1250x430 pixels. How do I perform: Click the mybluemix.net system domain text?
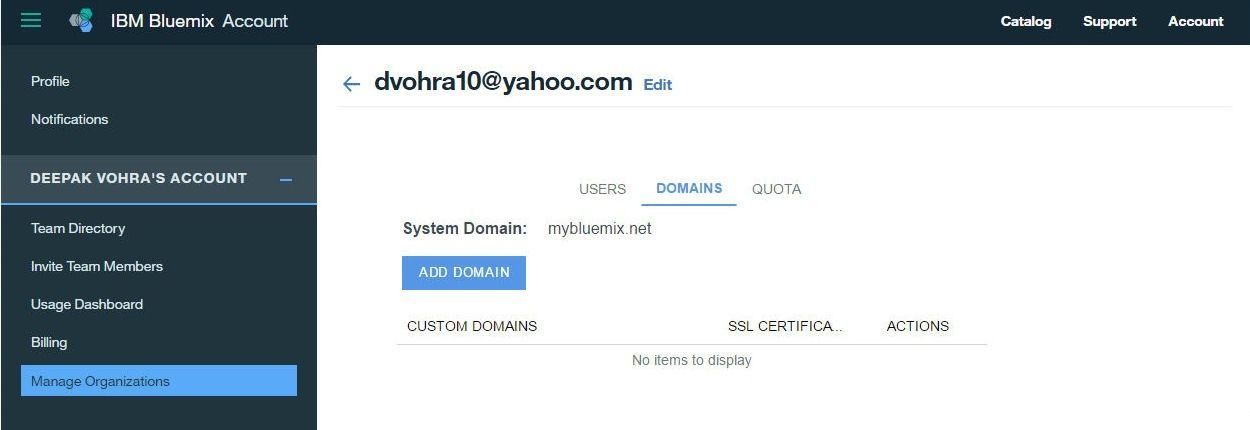click(x=600, y=228)
